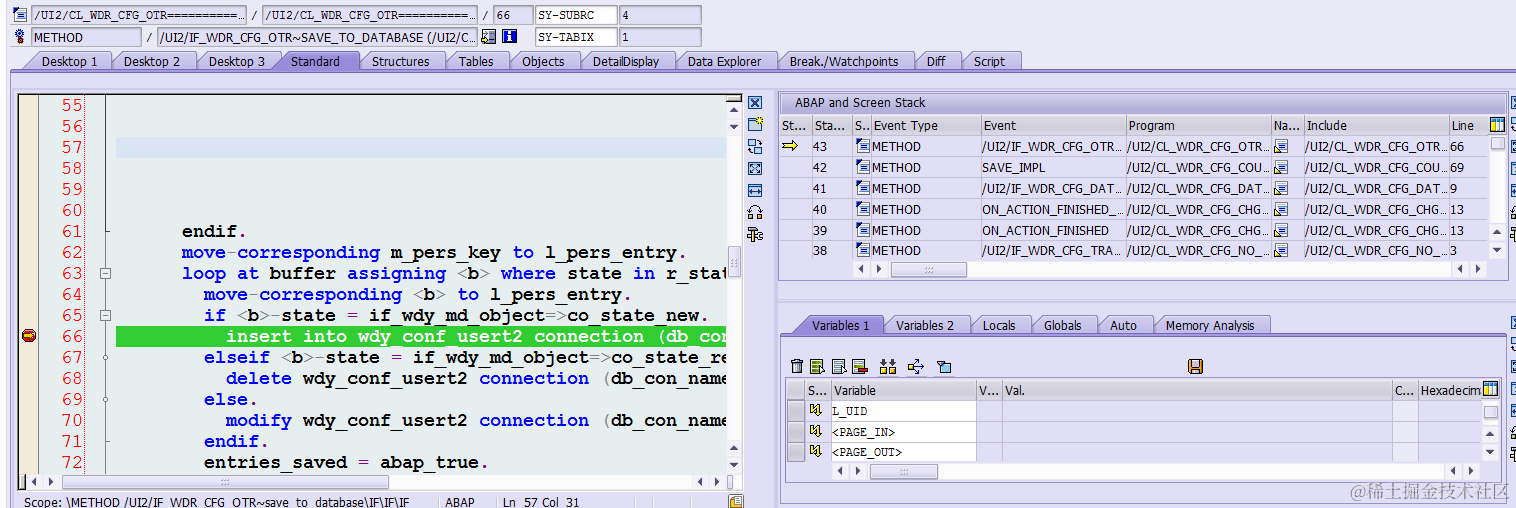Collapse the if block at line 65
This screenshot has width=1516, height=508.
[x=106, y=316]
